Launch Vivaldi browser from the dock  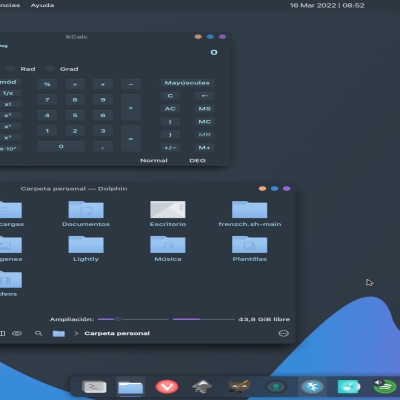point(167,387)
